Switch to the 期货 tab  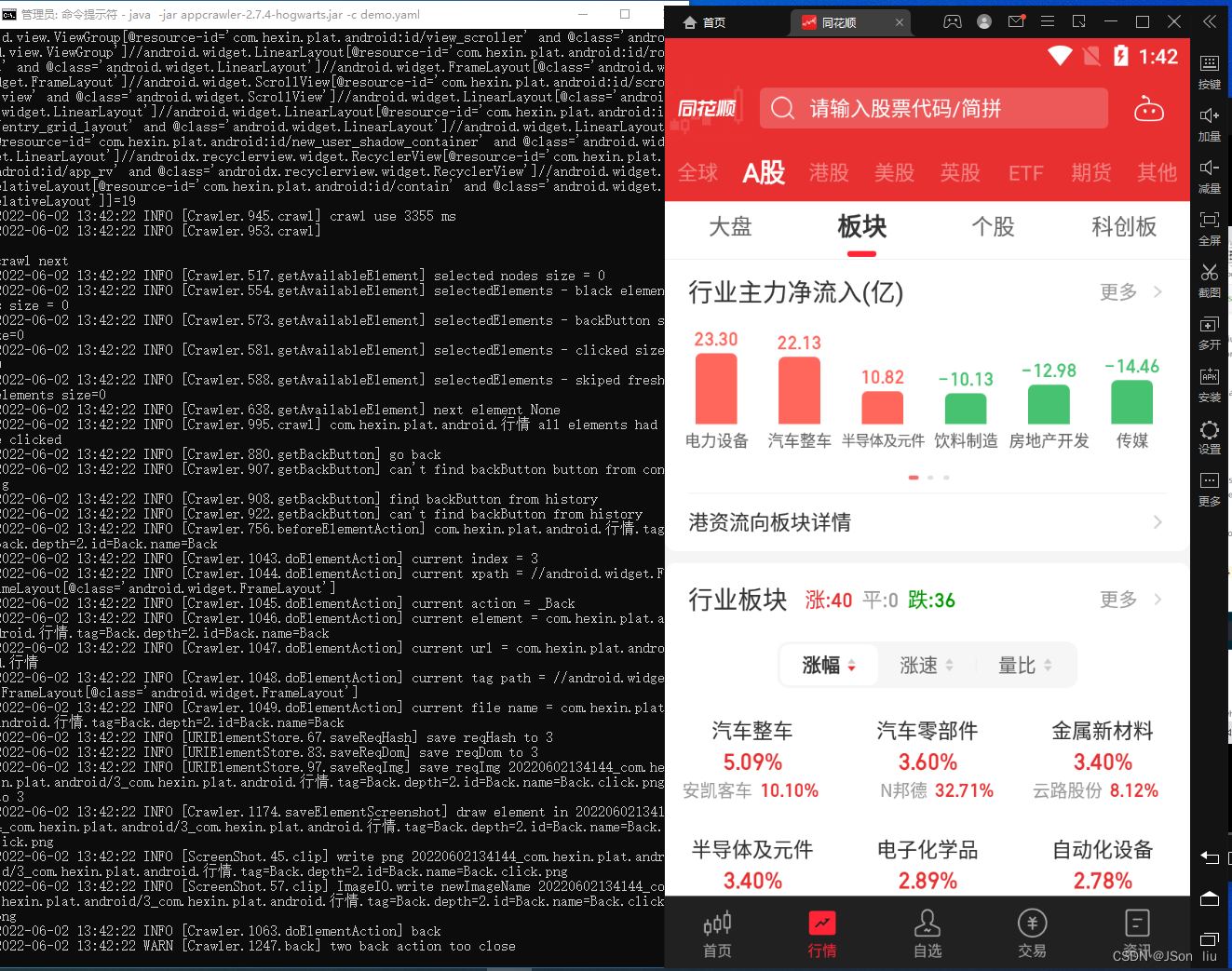(1091, 173)
